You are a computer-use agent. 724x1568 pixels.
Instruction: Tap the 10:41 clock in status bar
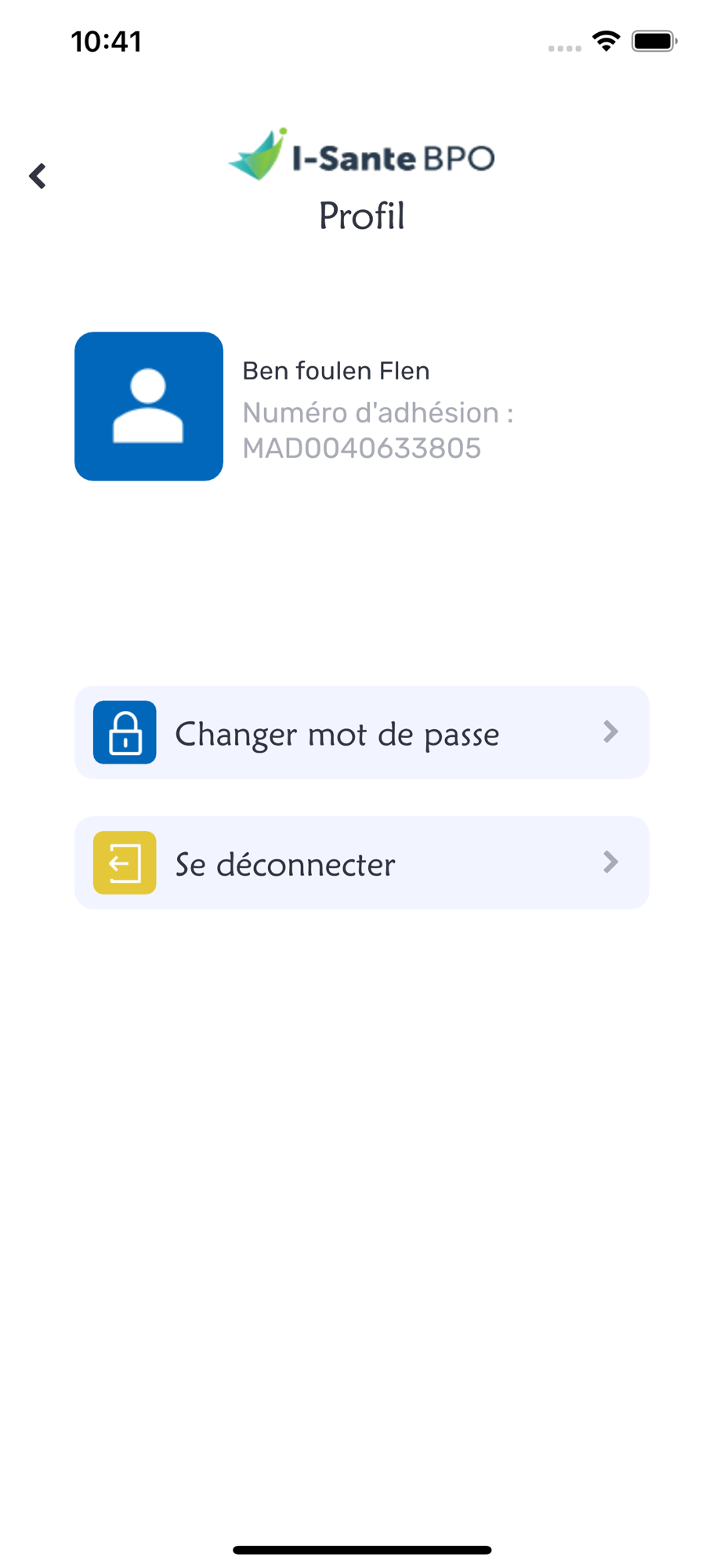pos(107,42)
